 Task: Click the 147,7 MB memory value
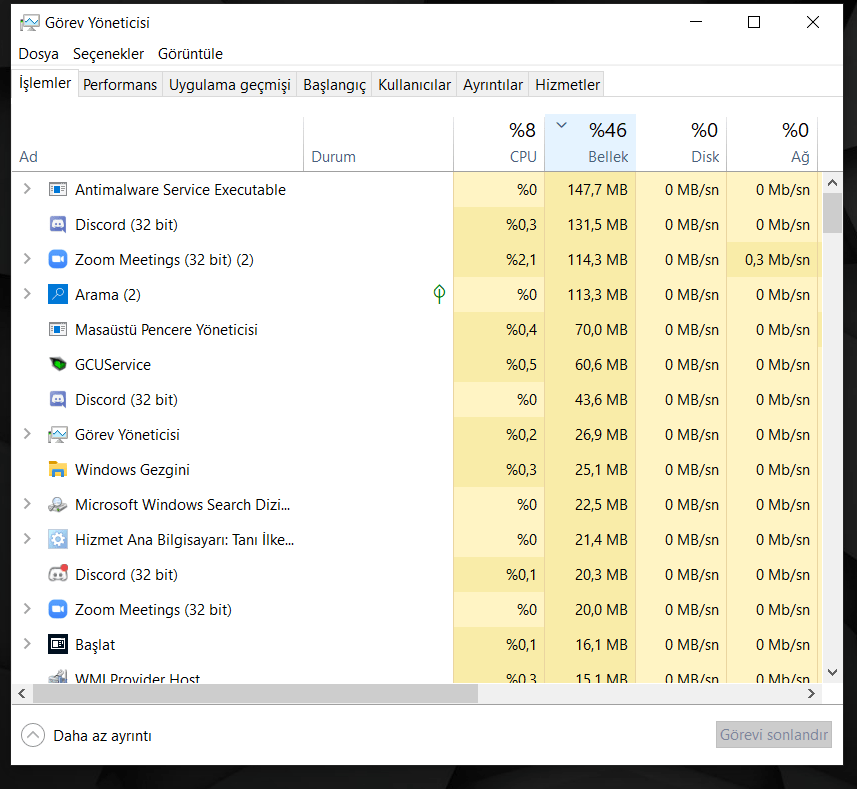597,190
